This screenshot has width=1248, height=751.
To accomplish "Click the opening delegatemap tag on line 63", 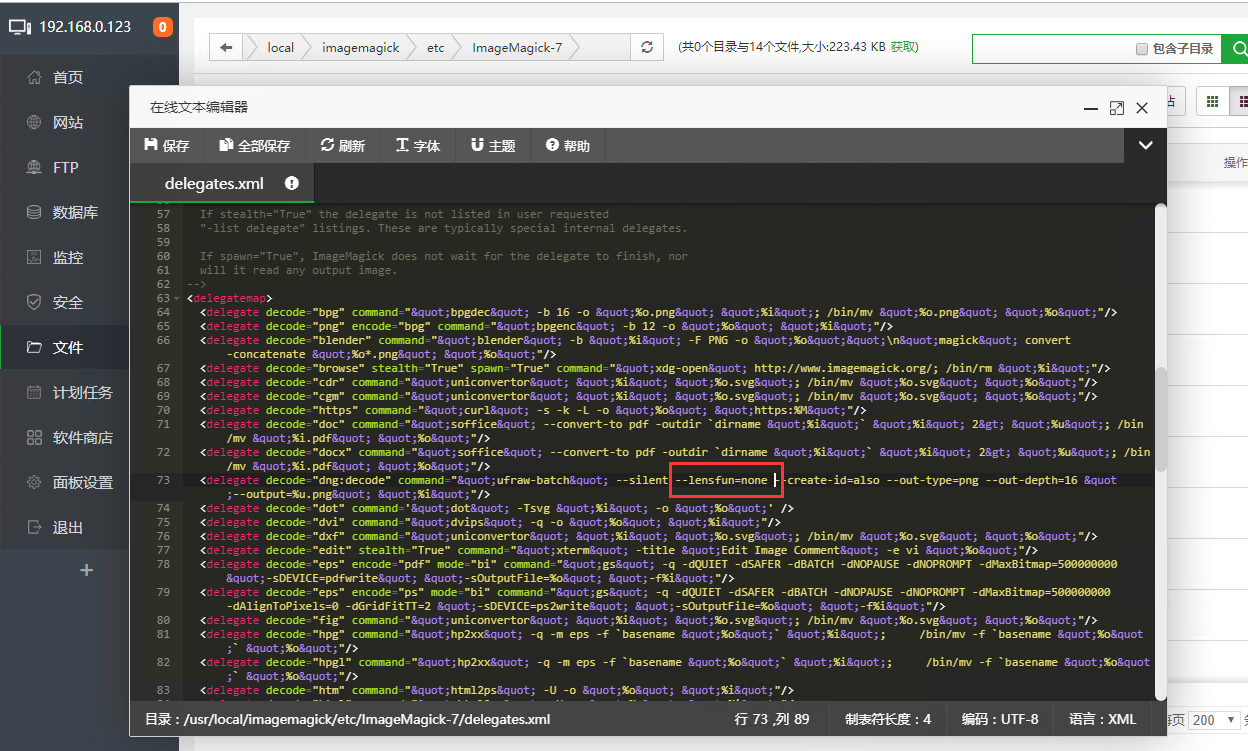I will (x=229, y=299).
